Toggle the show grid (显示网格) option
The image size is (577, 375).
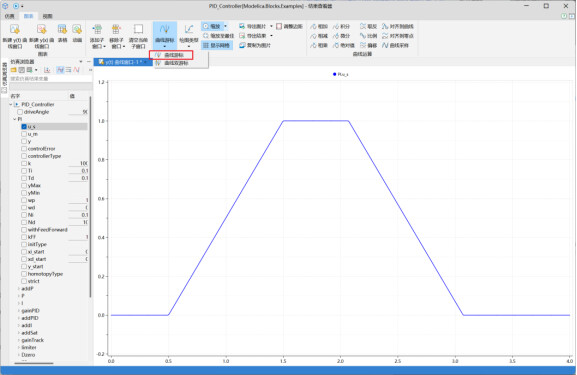(x=217, y=46)
